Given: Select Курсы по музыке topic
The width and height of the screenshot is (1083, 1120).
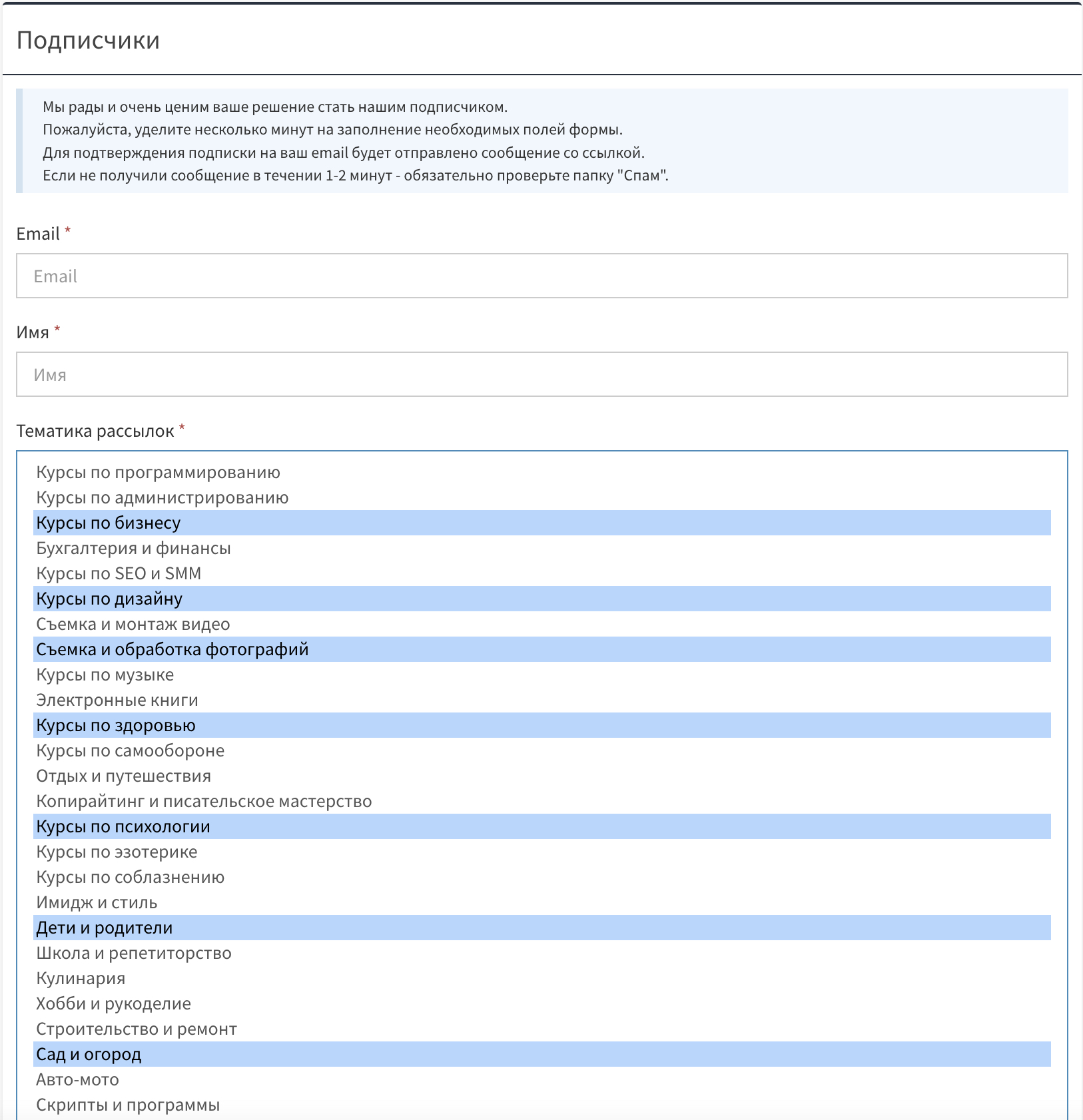Looking at the screenshot, I should [105, 675].
